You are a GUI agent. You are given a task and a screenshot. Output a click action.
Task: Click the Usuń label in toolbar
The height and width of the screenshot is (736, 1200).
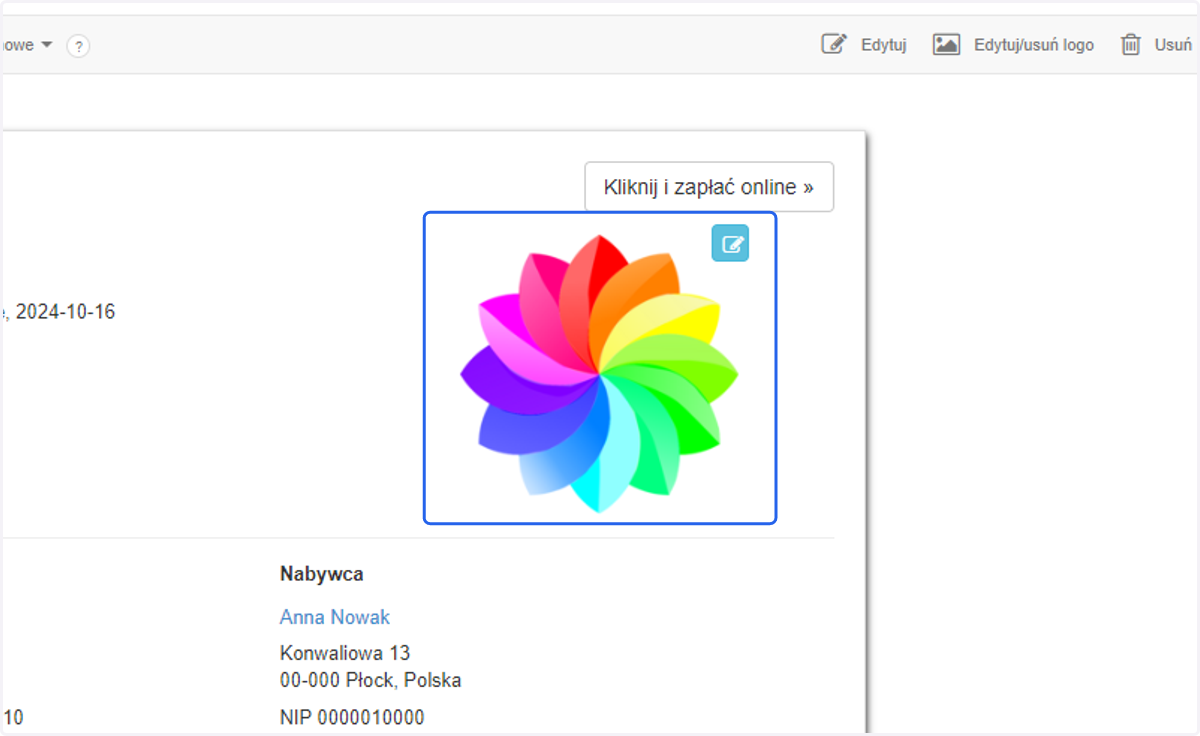(x=1173, y=45)
